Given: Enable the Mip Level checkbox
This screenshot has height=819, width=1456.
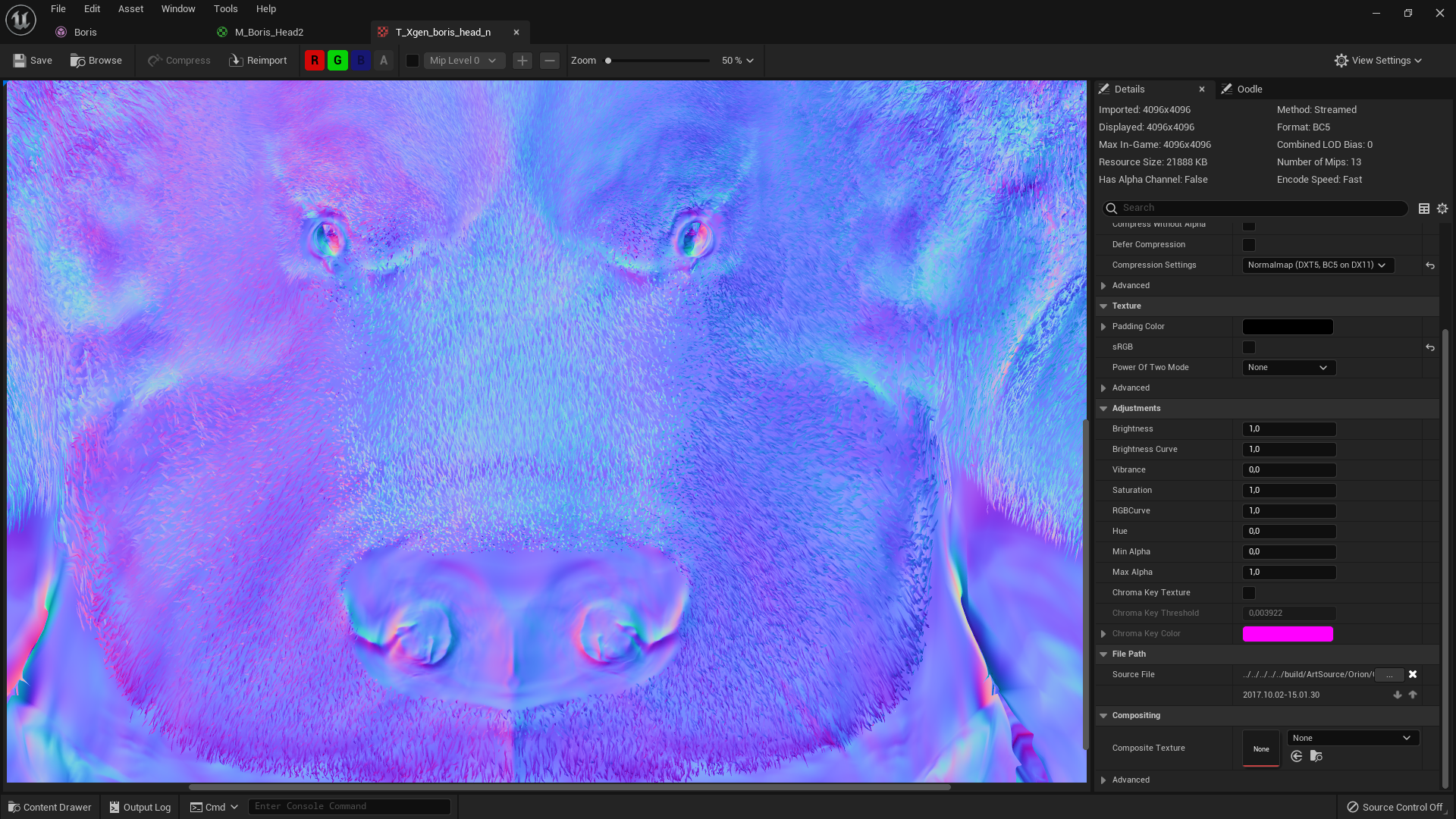Looking at the screenshot, I should point(413,61).
